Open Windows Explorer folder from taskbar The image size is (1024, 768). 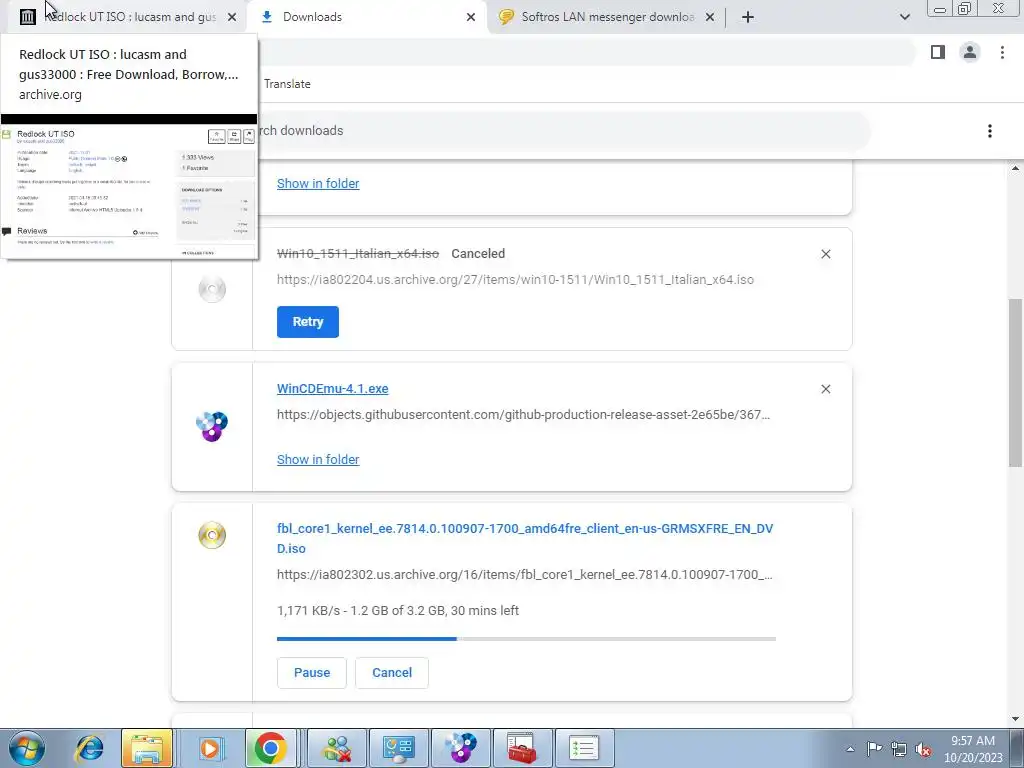(x=147, y=748)
